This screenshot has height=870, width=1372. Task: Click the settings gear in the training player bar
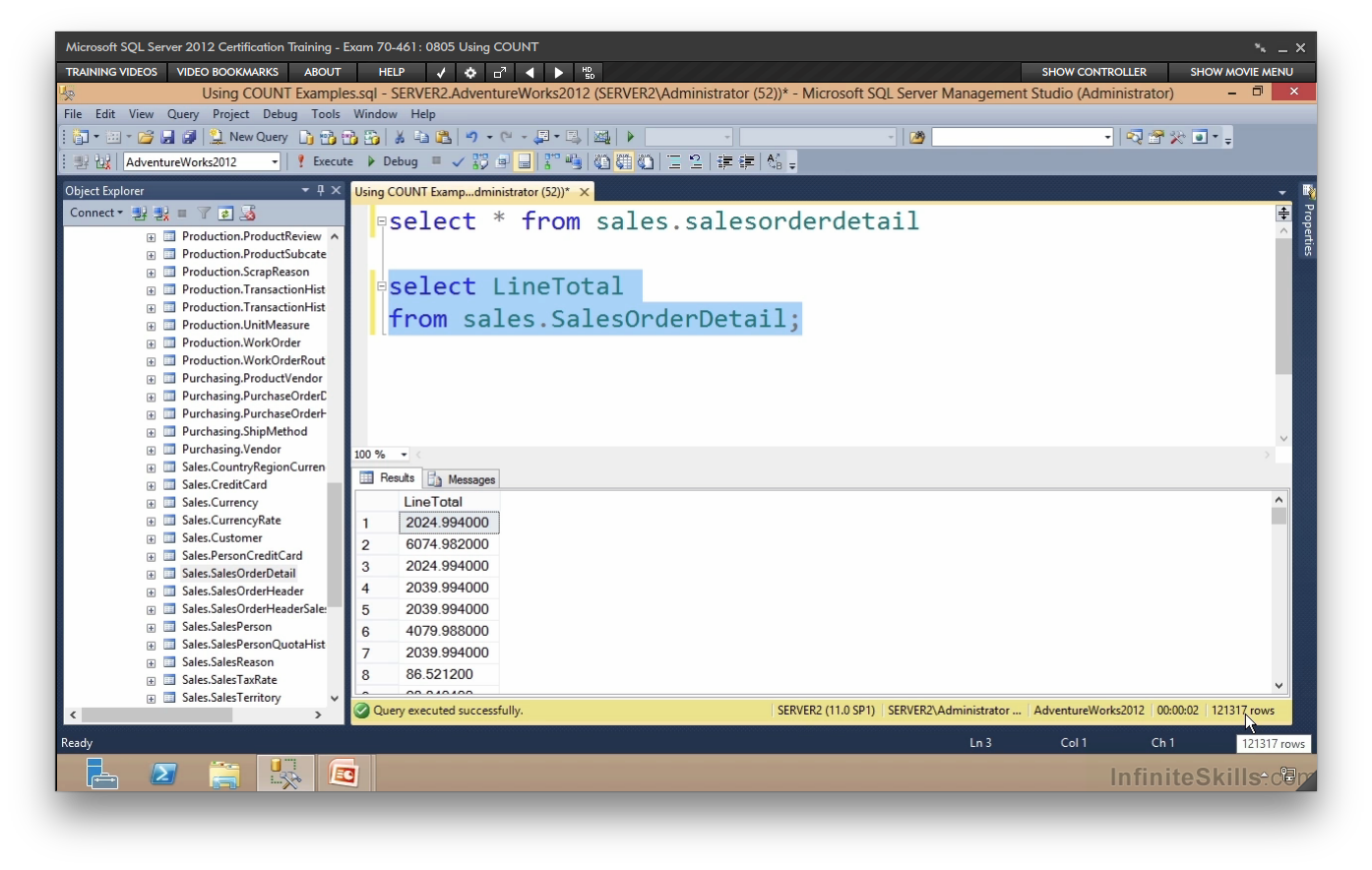click(x=470, y=72)
